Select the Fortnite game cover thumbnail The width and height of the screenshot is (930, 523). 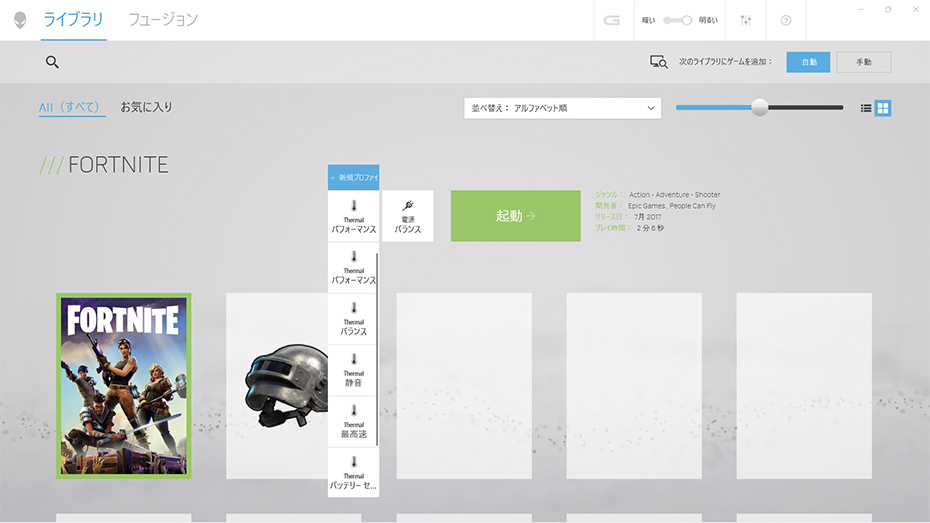pos(124,385)
